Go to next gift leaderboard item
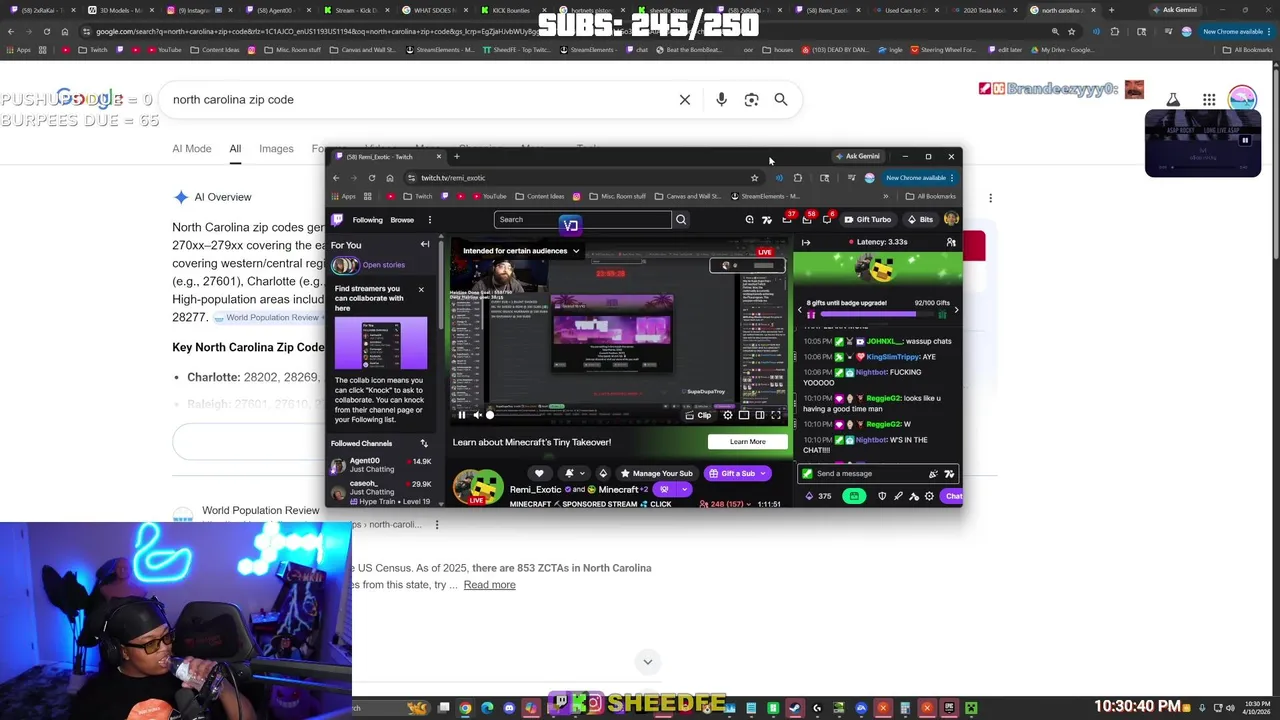 click(956, 310)
